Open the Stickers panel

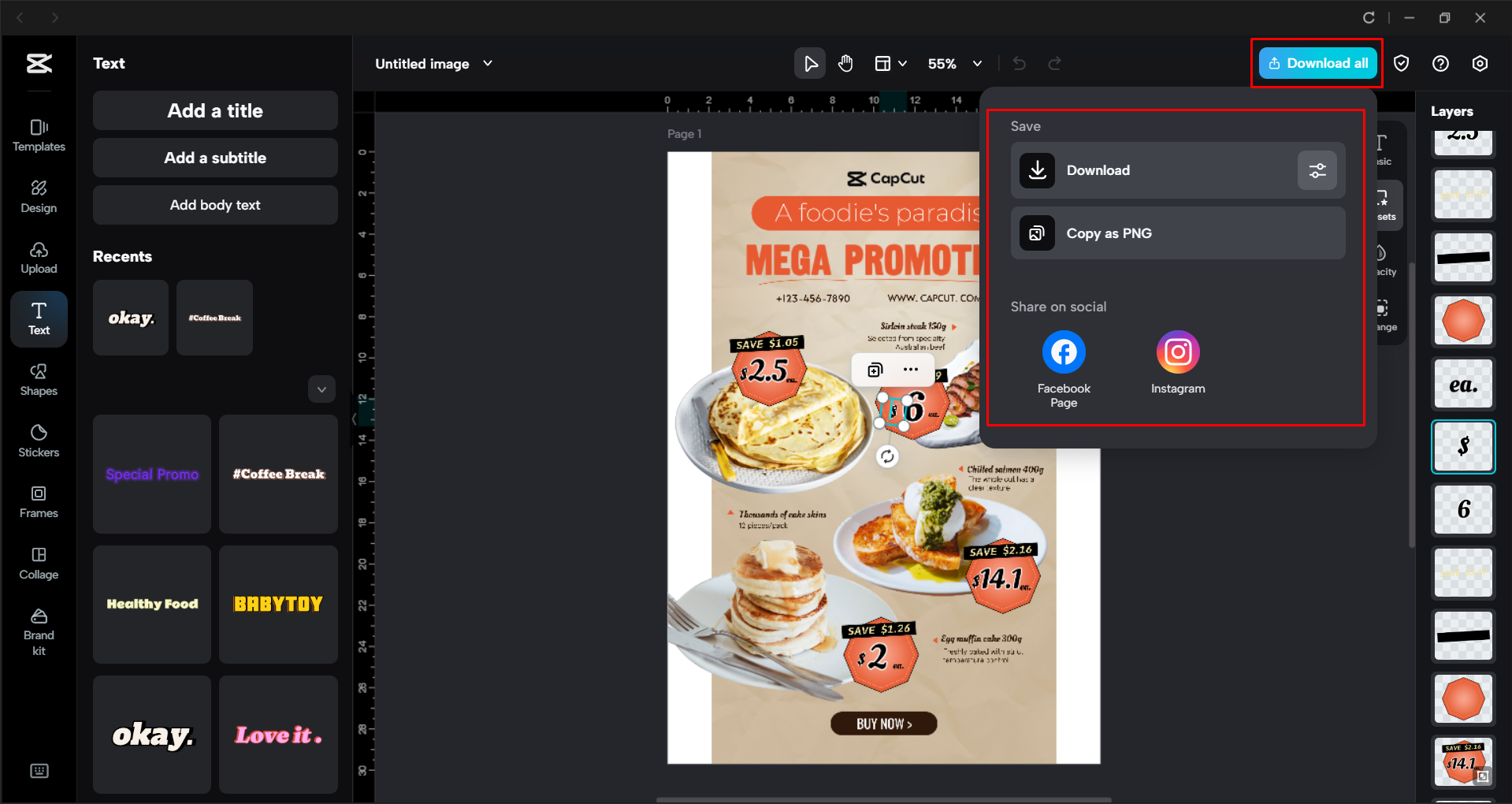pos(38,441)
